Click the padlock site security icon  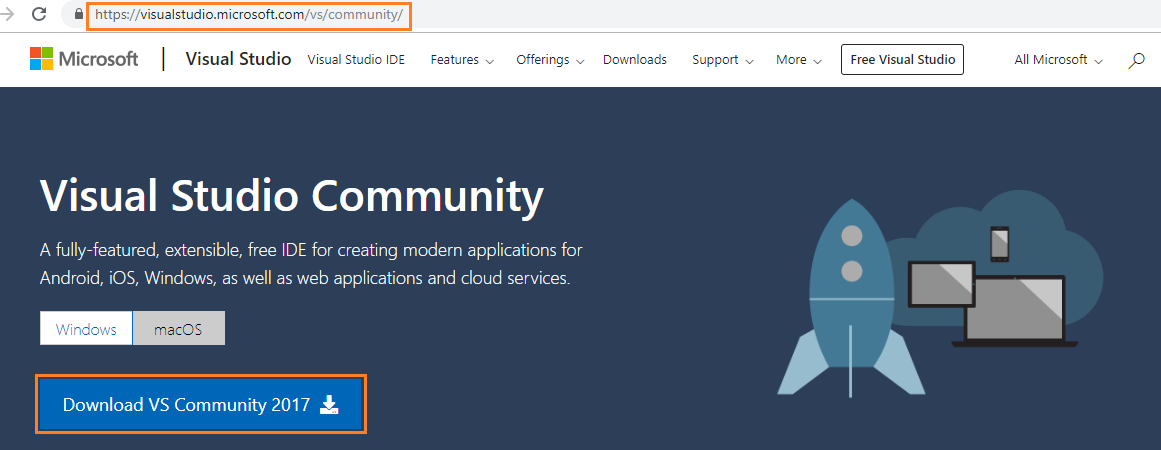pos(78,14)
